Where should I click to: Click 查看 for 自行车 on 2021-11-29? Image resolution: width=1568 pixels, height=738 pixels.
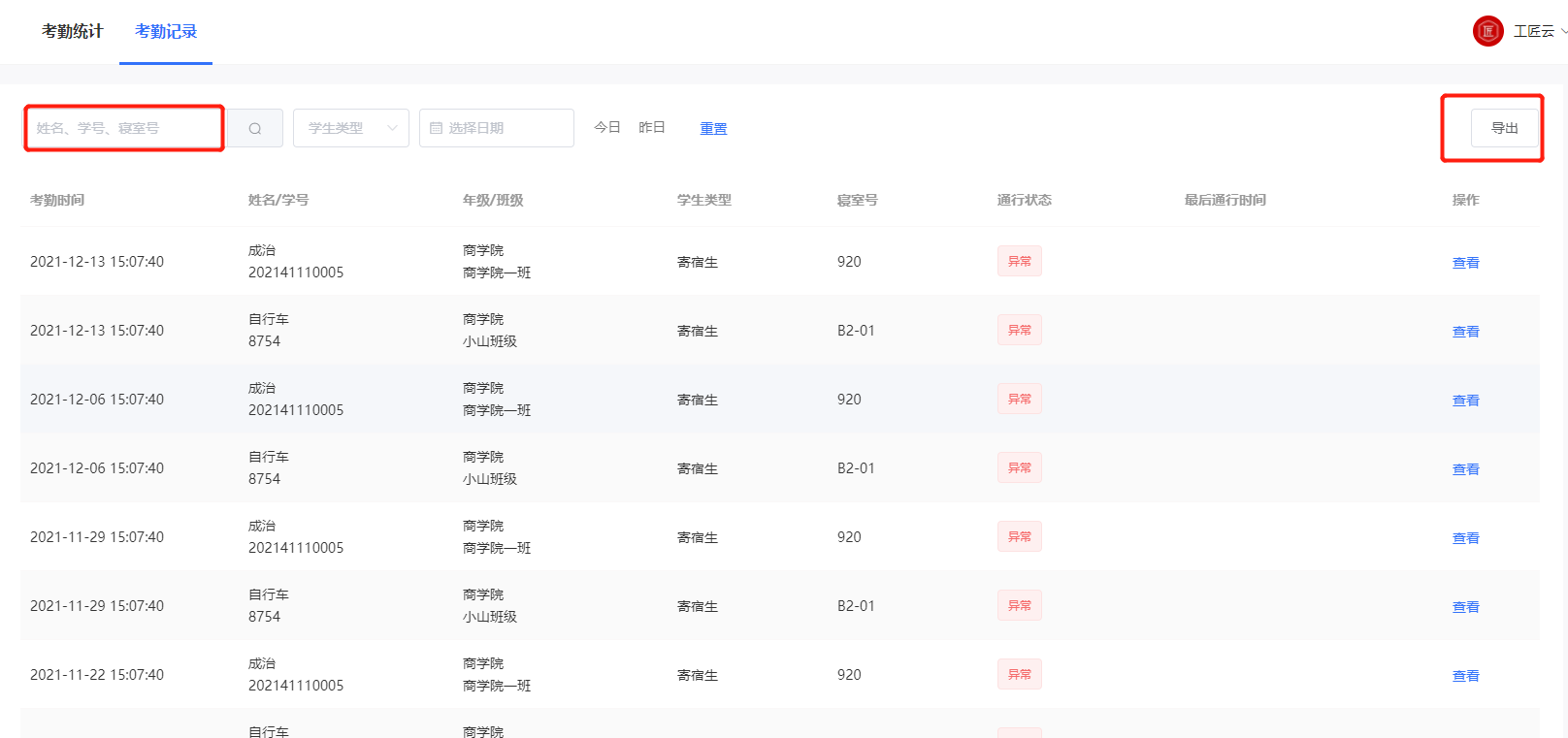pyautogui.click(x=1465, y=607)
